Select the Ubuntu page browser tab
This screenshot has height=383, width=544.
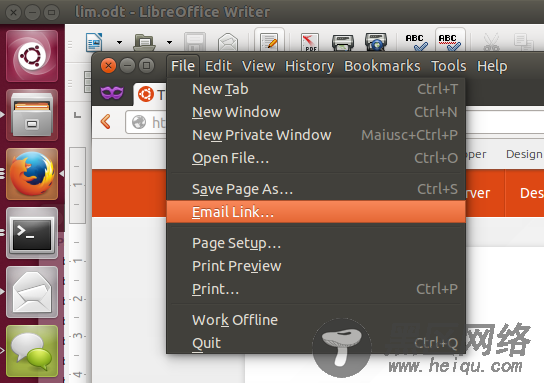point(150,94)
